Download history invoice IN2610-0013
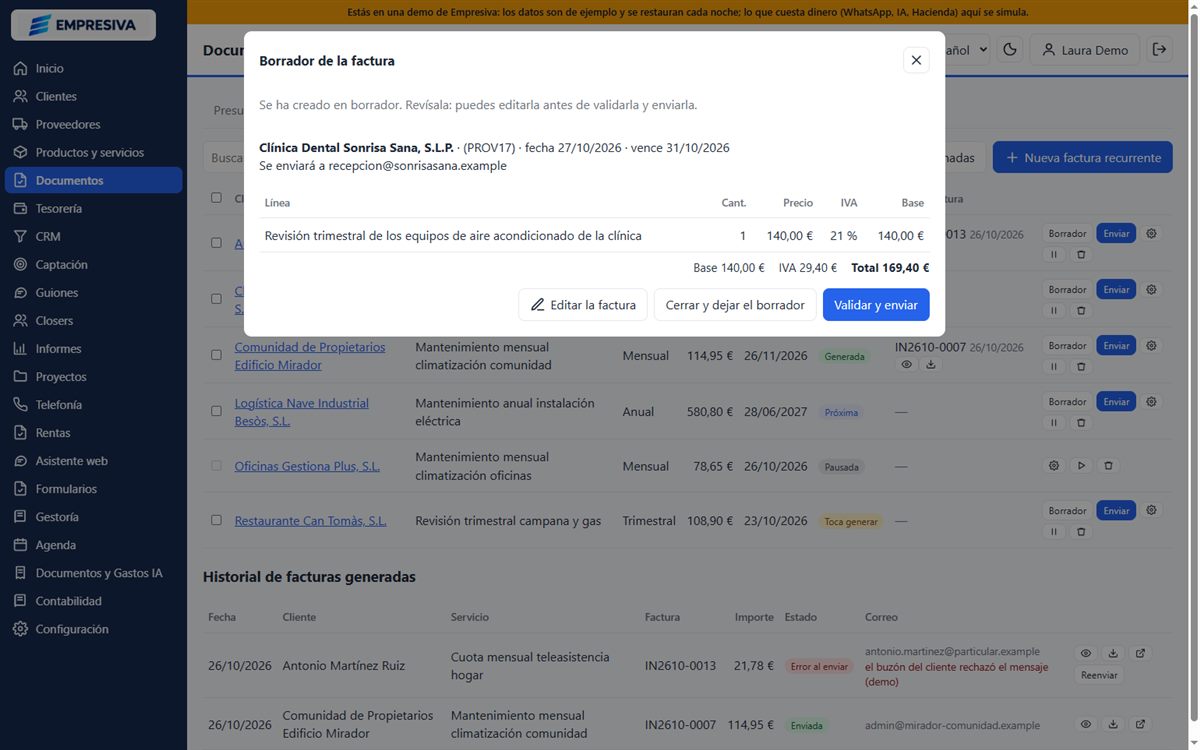 pyautogui.click(x=1113, y=653)
